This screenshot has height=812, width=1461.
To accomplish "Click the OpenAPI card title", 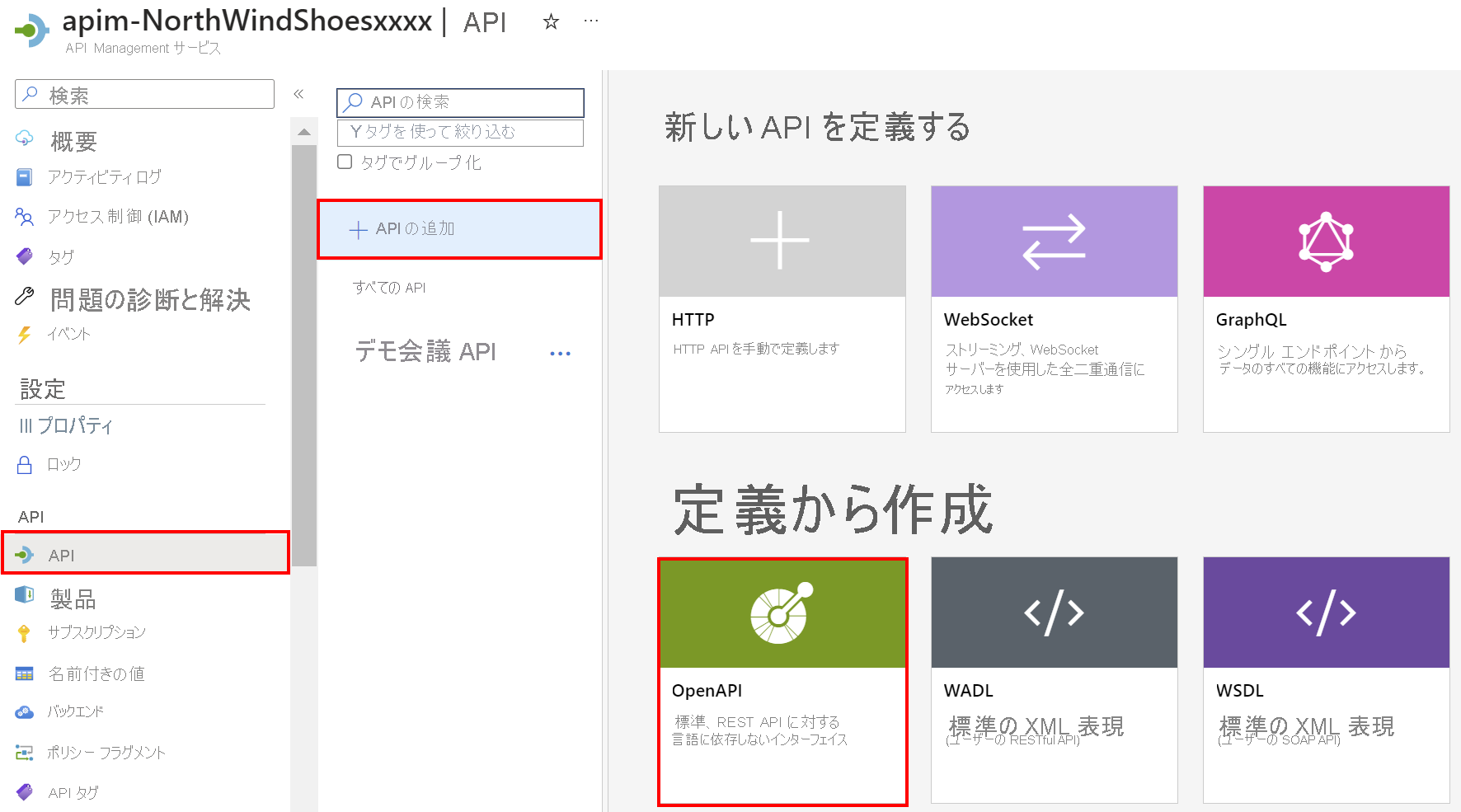I will [x=707, y=691].
